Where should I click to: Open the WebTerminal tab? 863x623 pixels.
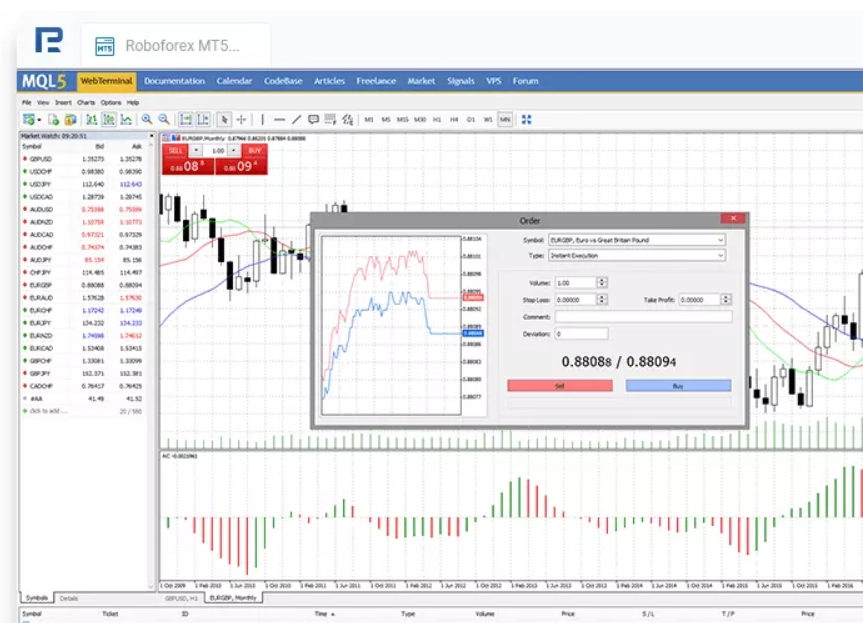tap(107, 81)
